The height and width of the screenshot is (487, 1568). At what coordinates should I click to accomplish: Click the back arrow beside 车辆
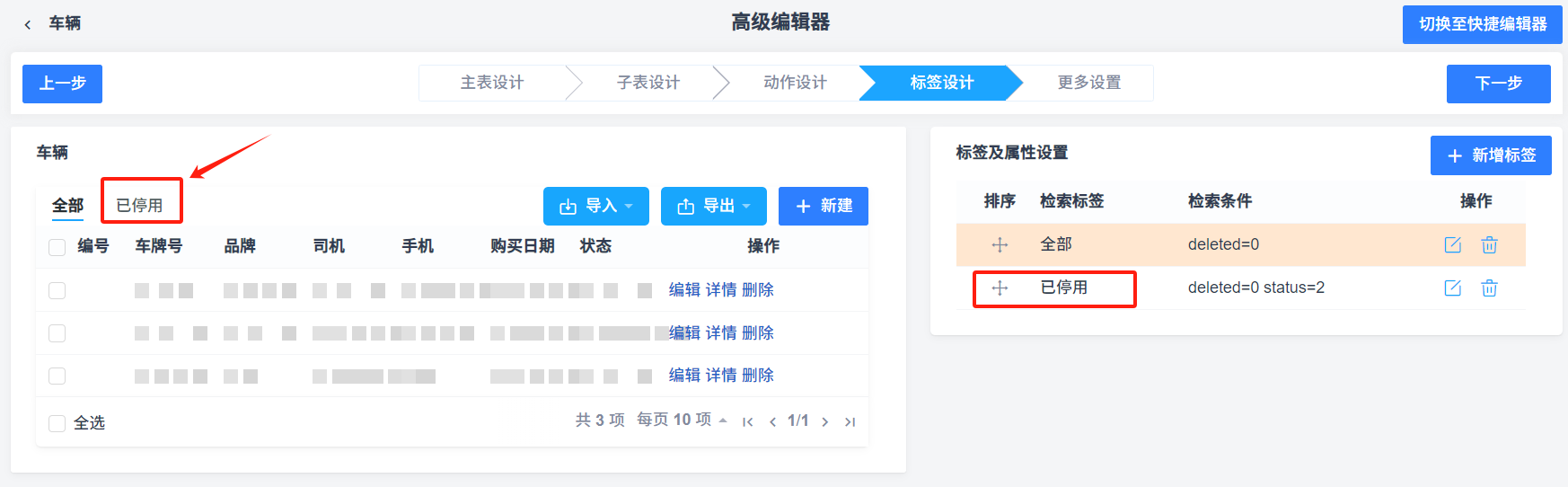[x=28, y=24]
